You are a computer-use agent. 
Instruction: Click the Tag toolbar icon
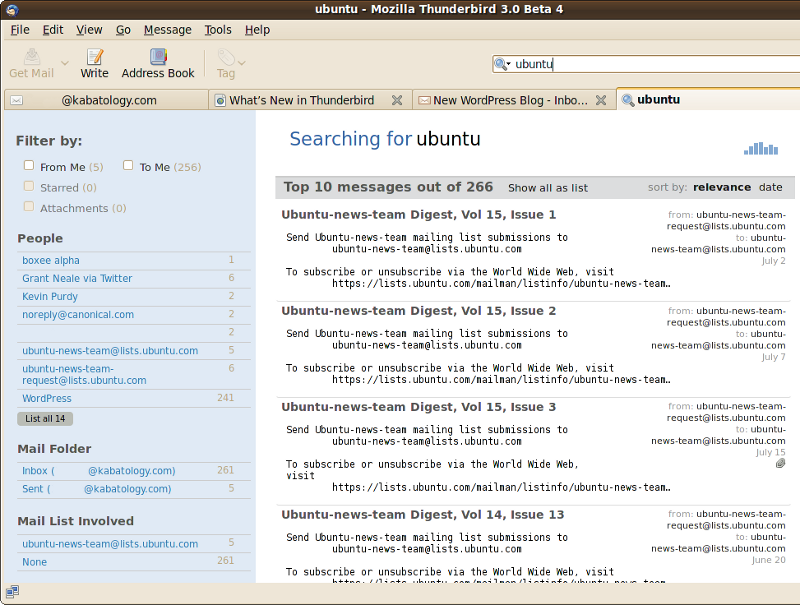tap(226, 57)
